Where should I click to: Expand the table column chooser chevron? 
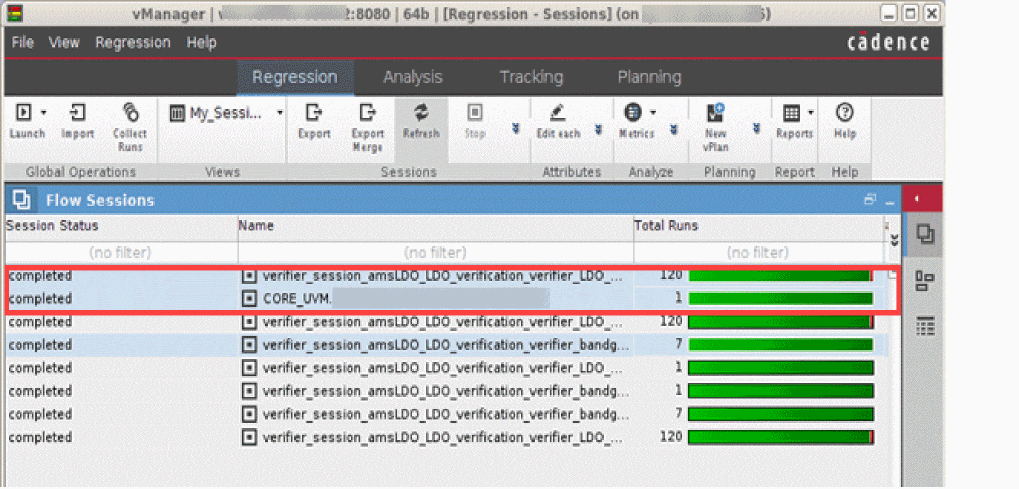[x=894, y=240]
